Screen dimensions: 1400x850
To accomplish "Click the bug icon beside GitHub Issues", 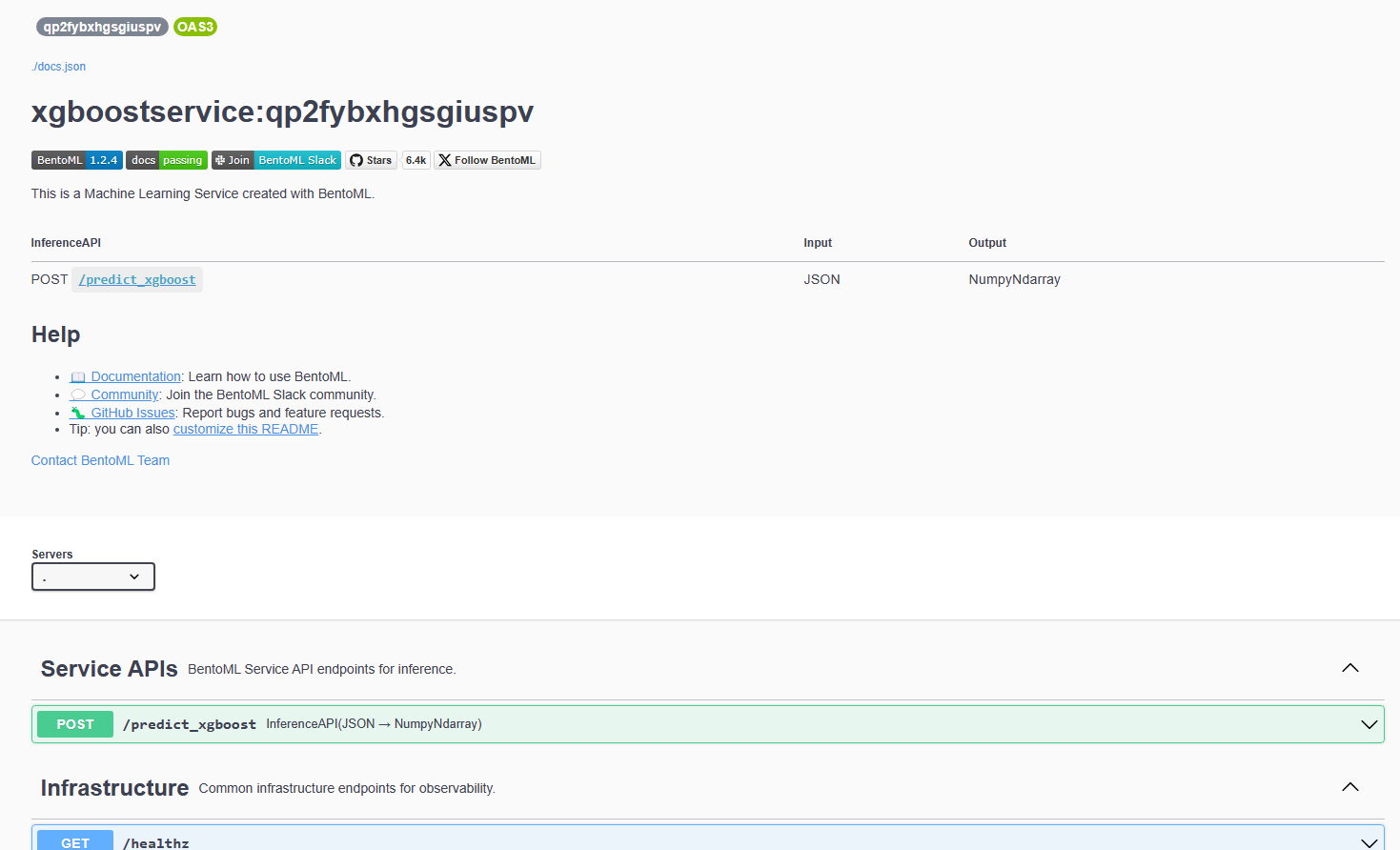I will click(78, 412).
